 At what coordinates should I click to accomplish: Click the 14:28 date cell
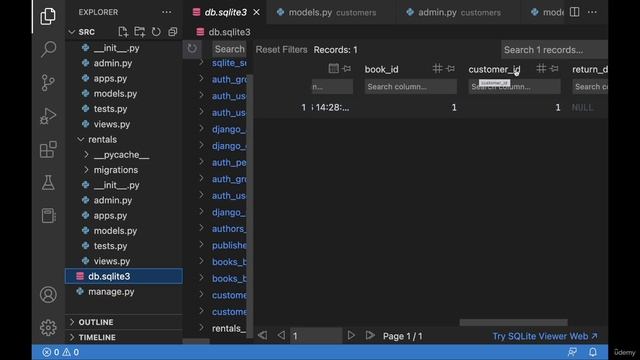click(x=332, y=107)
